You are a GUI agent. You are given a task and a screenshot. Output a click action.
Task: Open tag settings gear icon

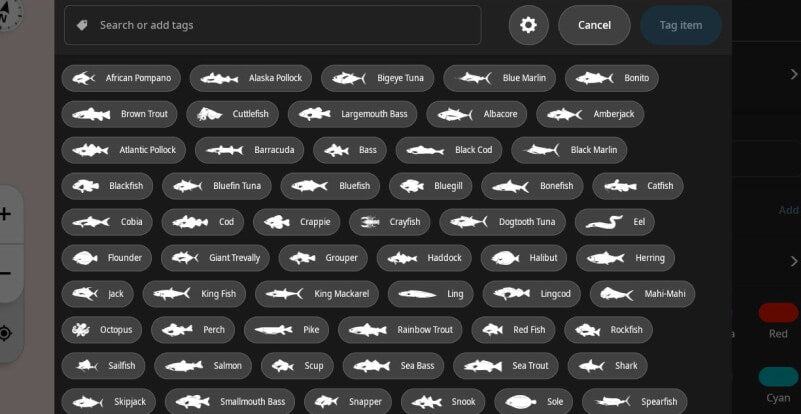tap(528, 25)
